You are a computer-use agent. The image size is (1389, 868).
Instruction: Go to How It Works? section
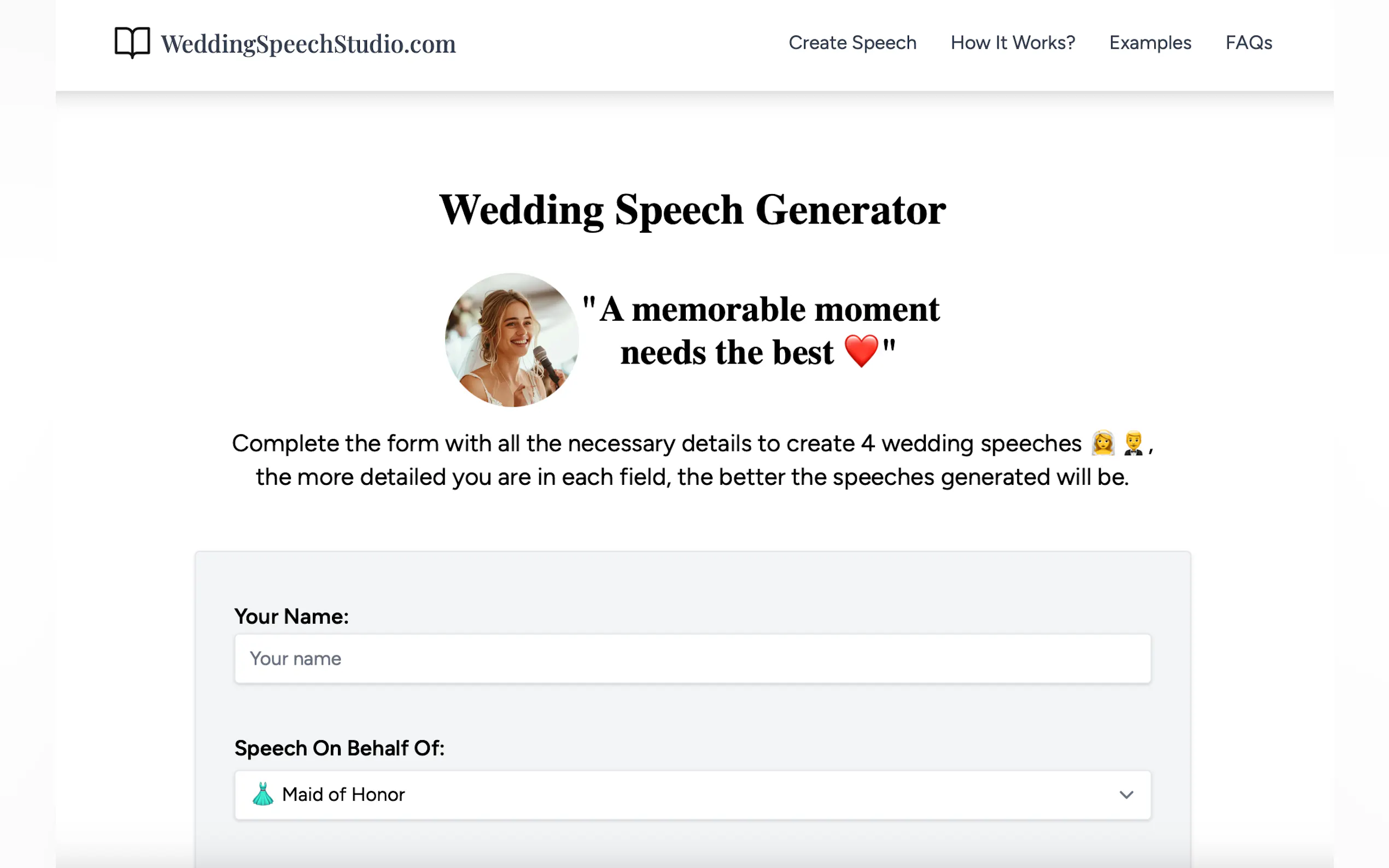(1012, 43)
